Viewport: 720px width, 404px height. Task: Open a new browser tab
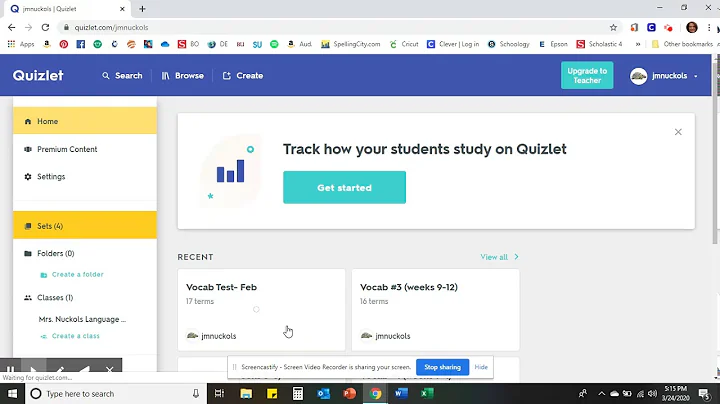(142, 9)
